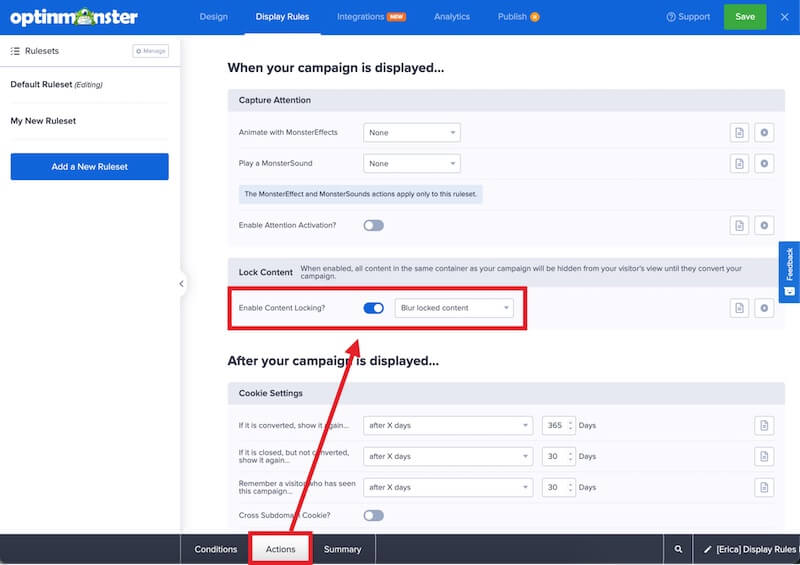This screenshot has height=565, width=800.
Task: Click the 365 days number field
Action: coord(559,426)
